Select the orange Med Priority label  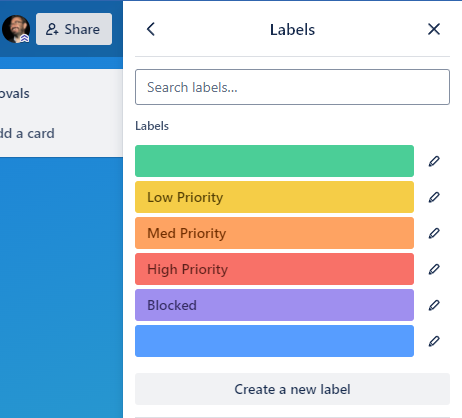(x=274, y=233)
